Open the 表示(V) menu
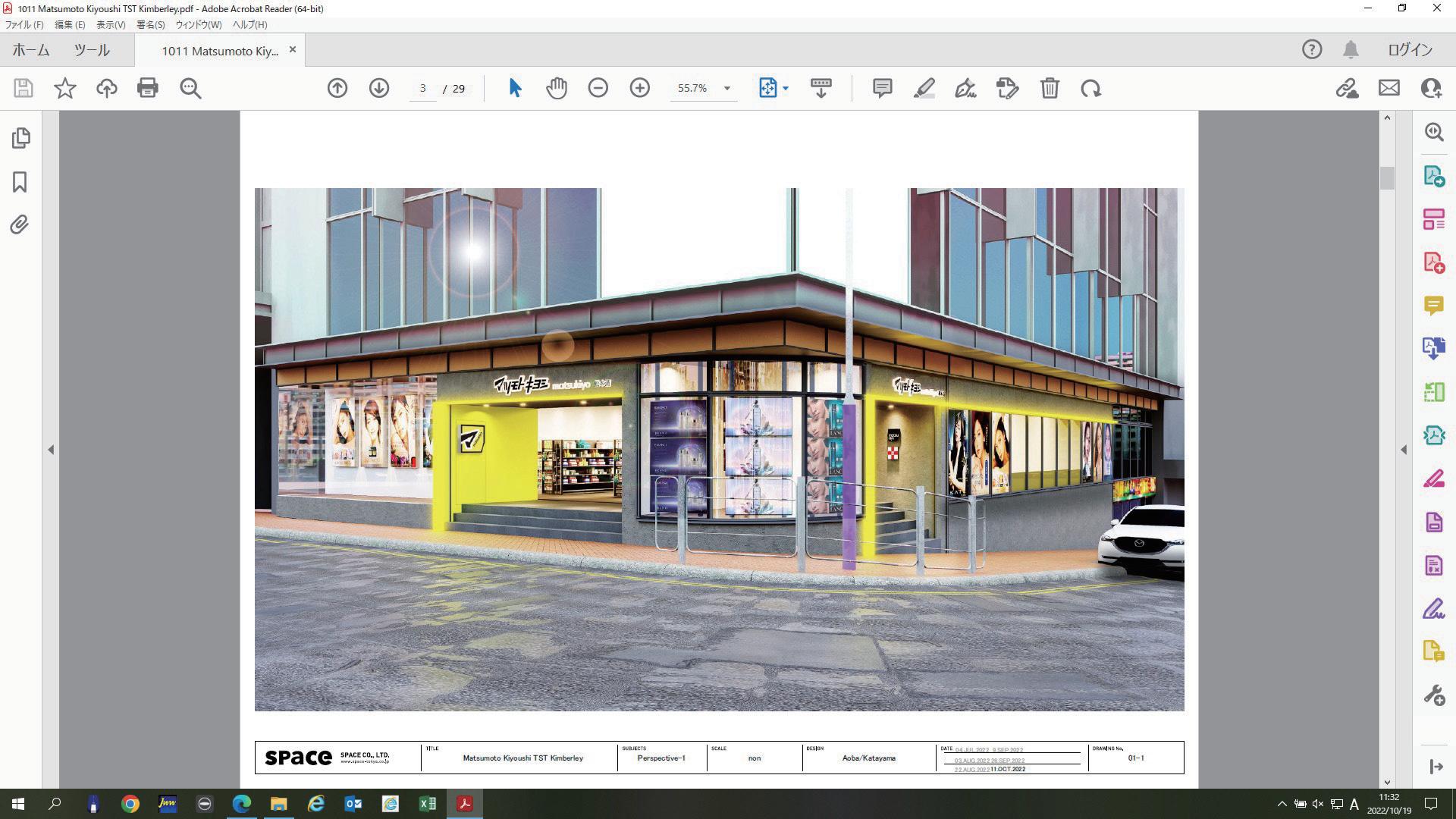The height and width of the screenshot is (819, 1456). (x=111, y=24)
